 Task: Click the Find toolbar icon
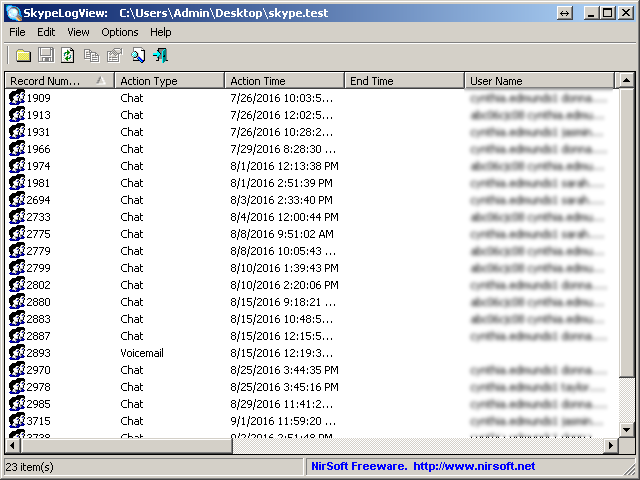point(138,56)
